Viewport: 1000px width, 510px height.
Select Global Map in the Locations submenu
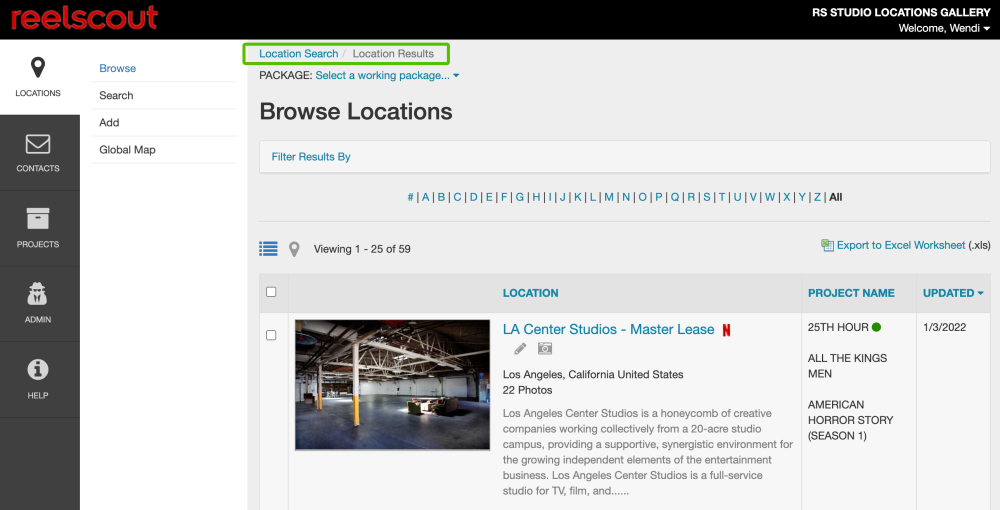[x=127, y=150]
